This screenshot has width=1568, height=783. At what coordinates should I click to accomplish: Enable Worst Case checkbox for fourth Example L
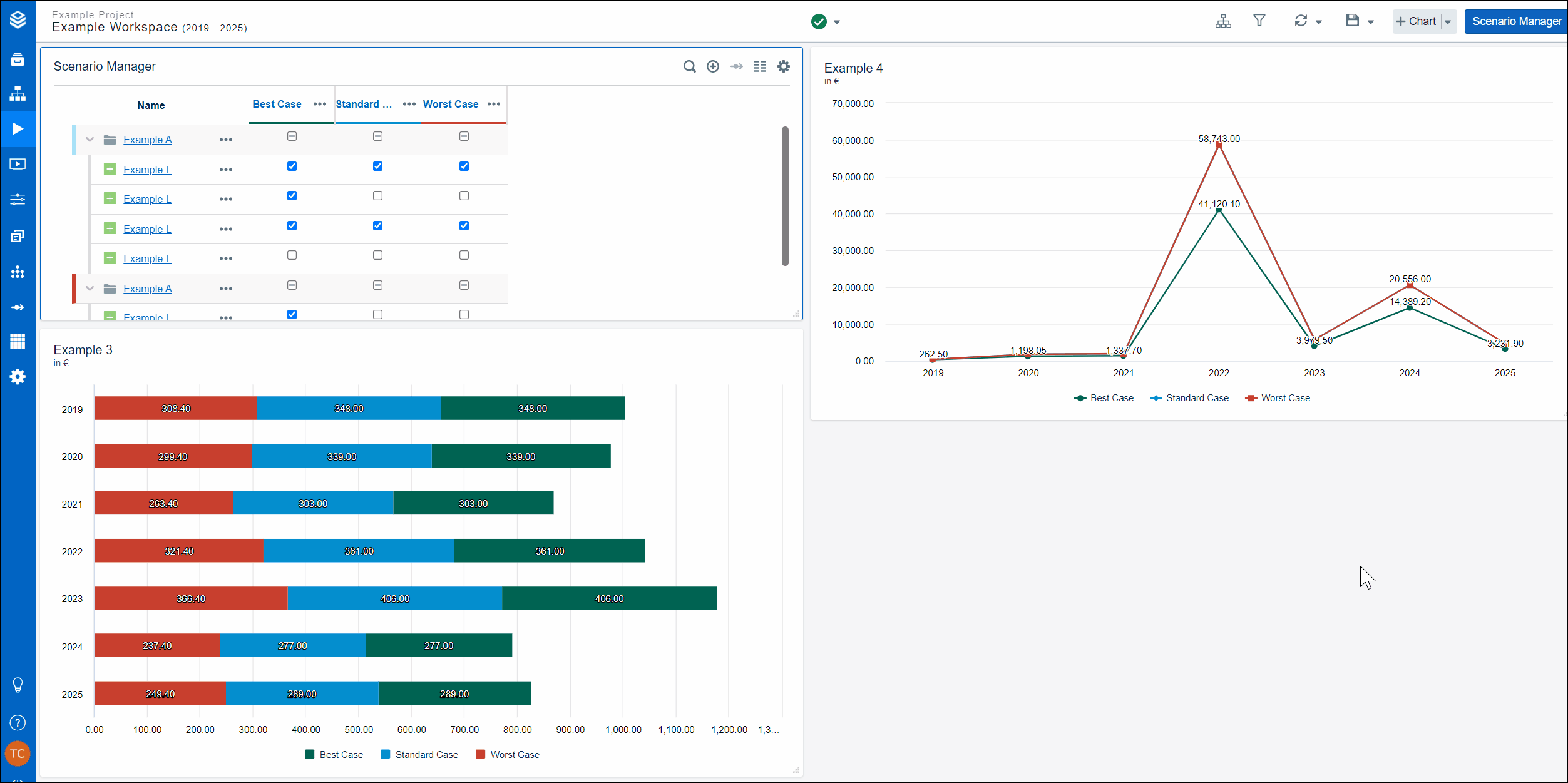pyautogui.click(x=464, y=255)
